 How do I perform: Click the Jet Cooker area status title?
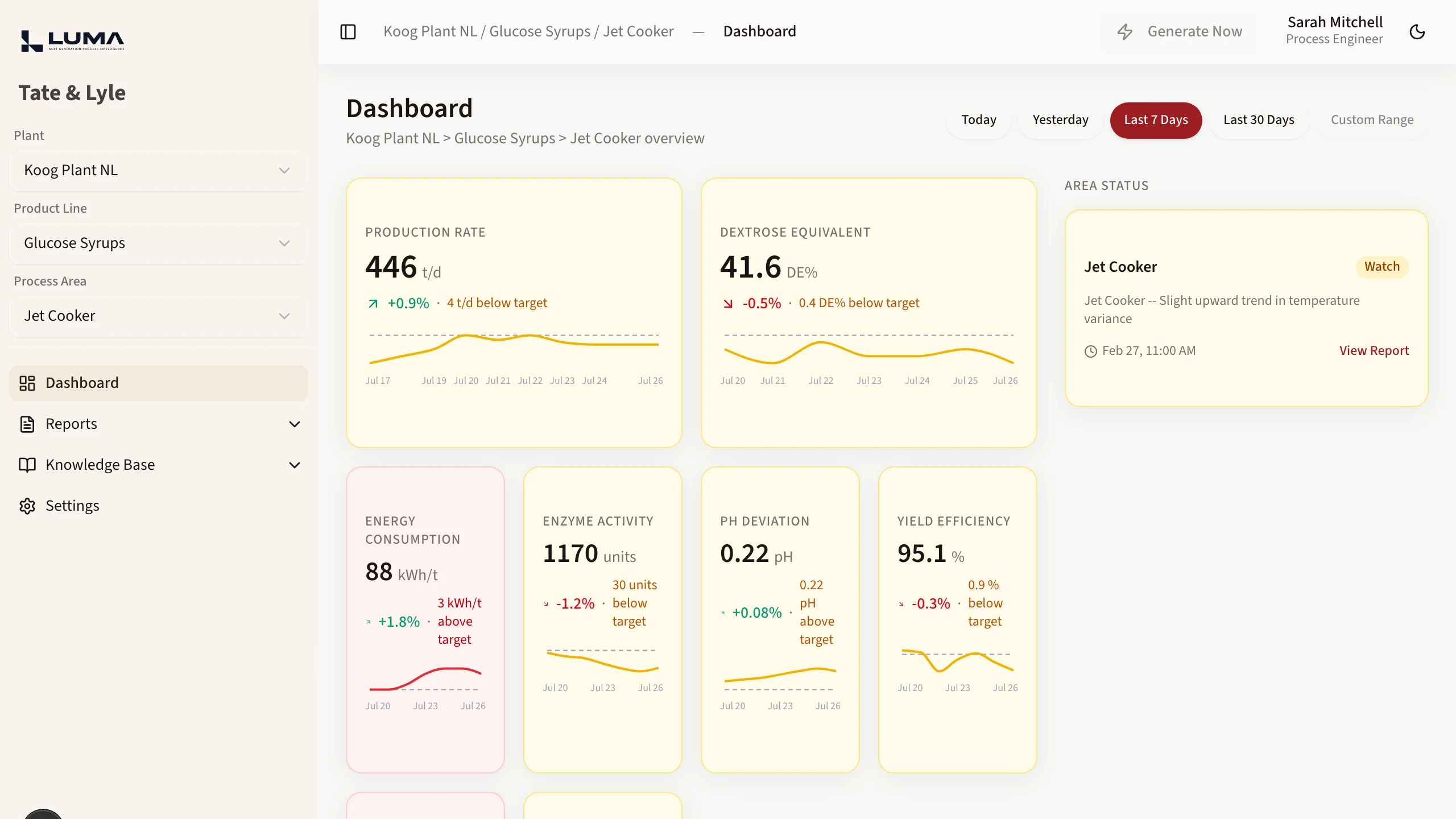tap(1120, 267)
